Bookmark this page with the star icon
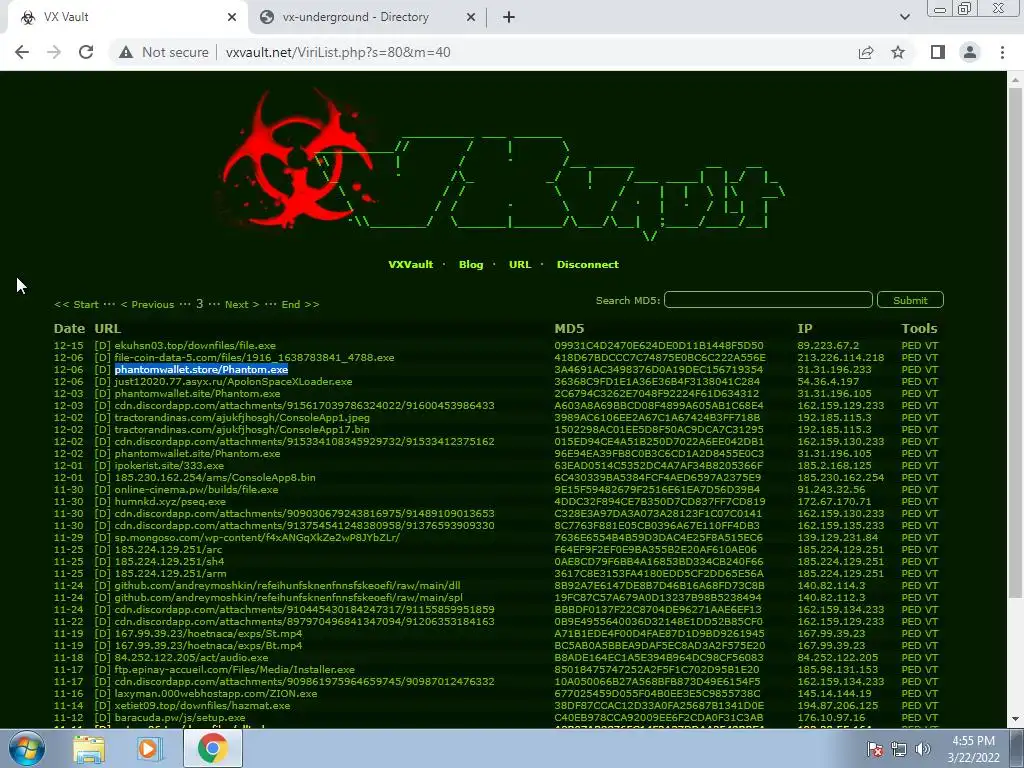Image resolution: width=1024 pixels, height=768 pixels. (898, 52)
